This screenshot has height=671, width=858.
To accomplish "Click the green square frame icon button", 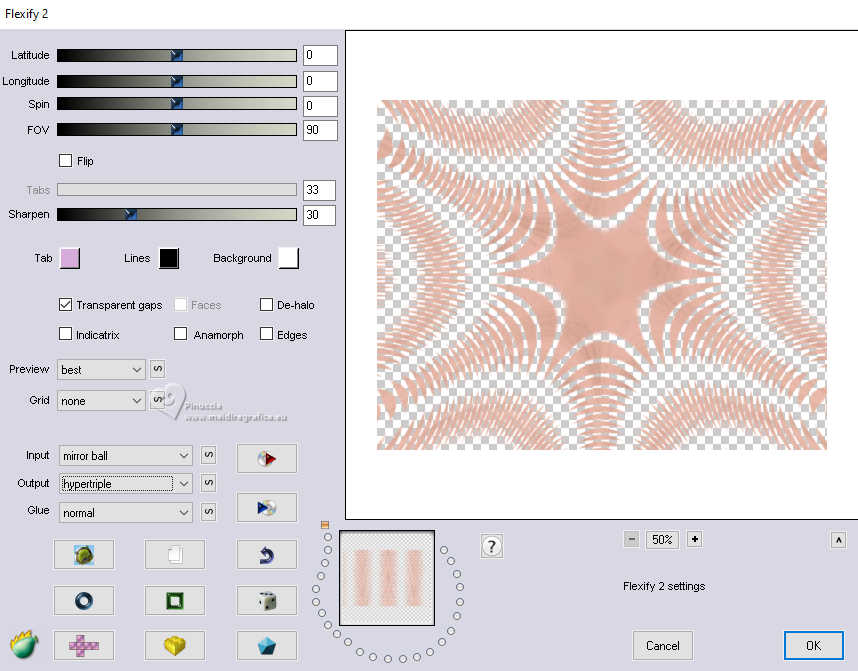I will coord(175,600).
